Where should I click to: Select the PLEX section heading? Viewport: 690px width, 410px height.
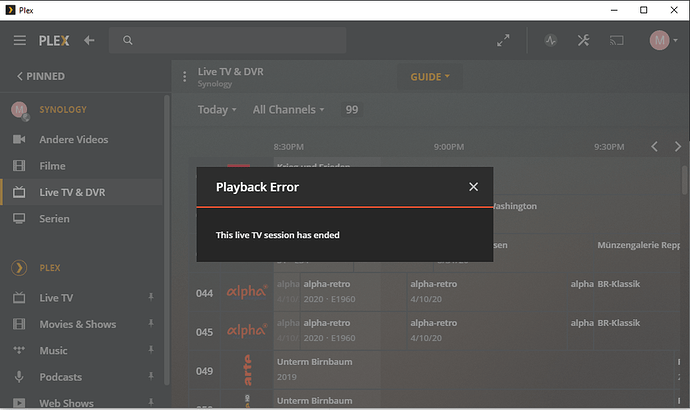coord(50,268)
